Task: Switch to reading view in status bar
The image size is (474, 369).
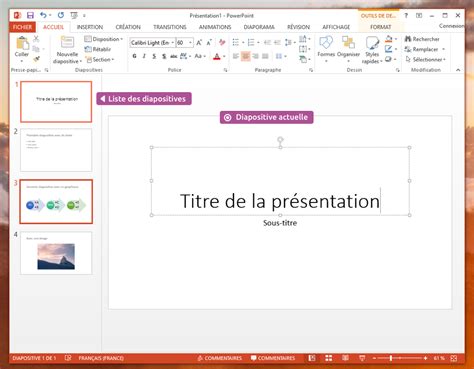Action: tap(345, 358)
